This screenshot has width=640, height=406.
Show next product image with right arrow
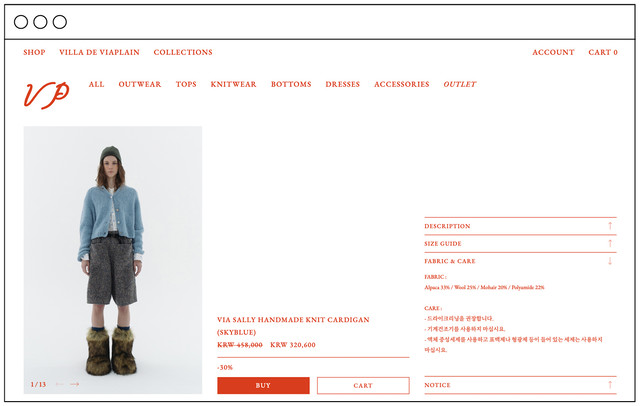74,384
